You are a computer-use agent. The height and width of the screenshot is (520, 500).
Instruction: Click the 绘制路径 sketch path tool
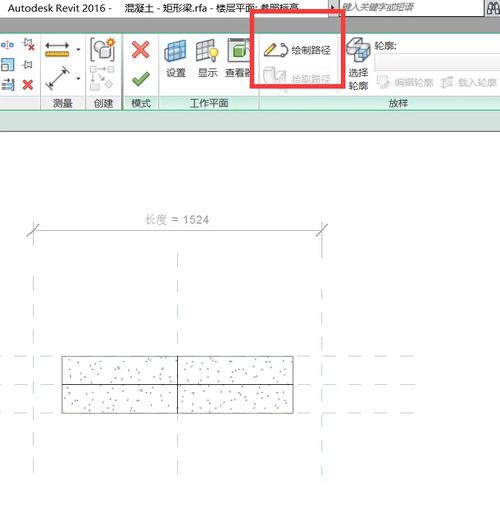click(x=297, y=50)
